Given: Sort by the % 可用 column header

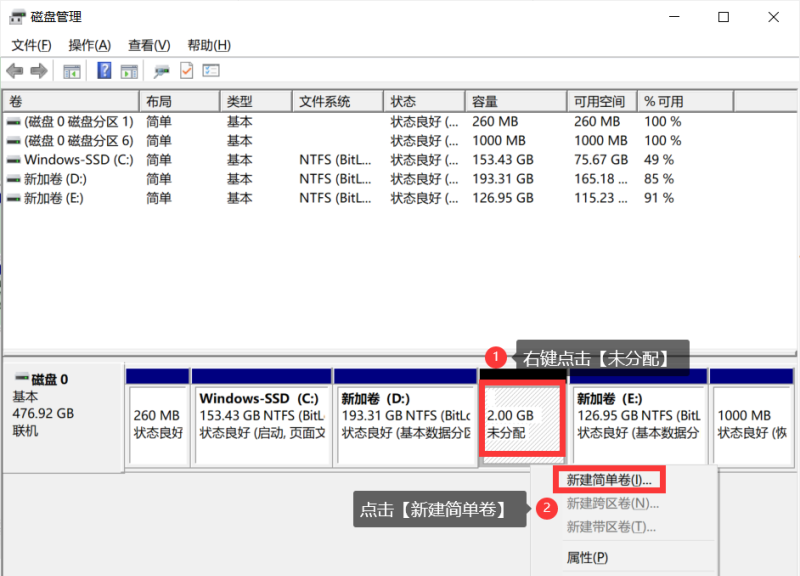Looking at the screenshot, I should coord(685,102).
